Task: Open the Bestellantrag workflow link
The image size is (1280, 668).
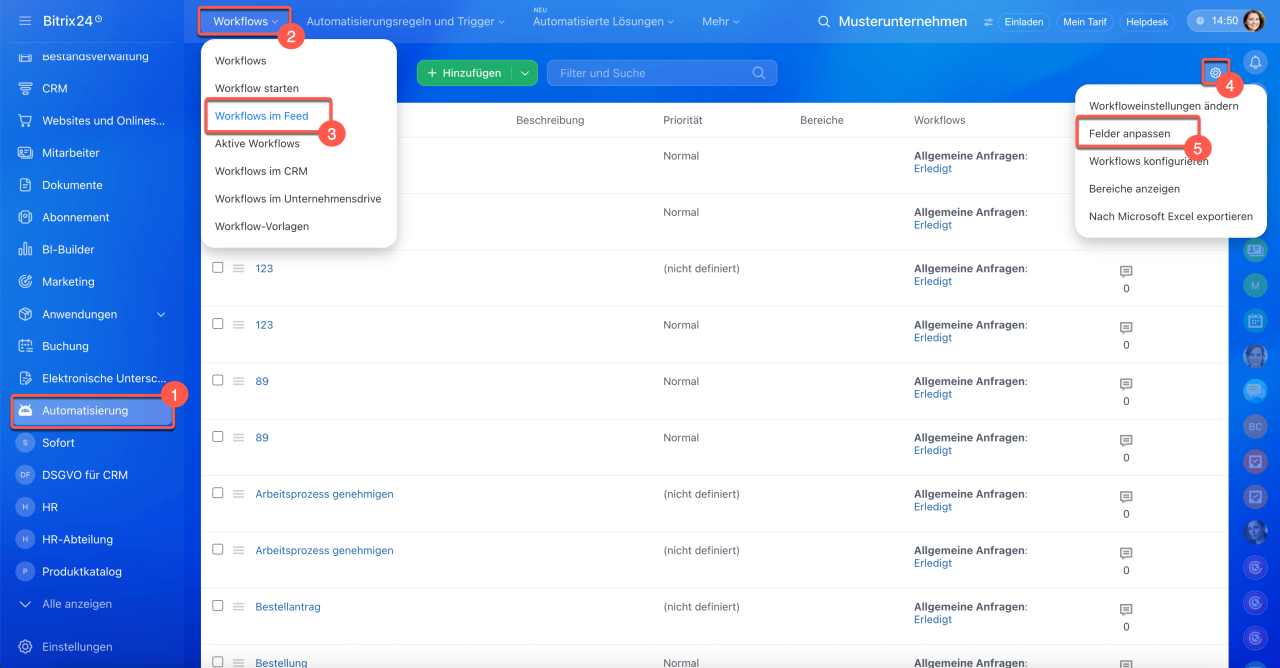Action: coord(288,607)
